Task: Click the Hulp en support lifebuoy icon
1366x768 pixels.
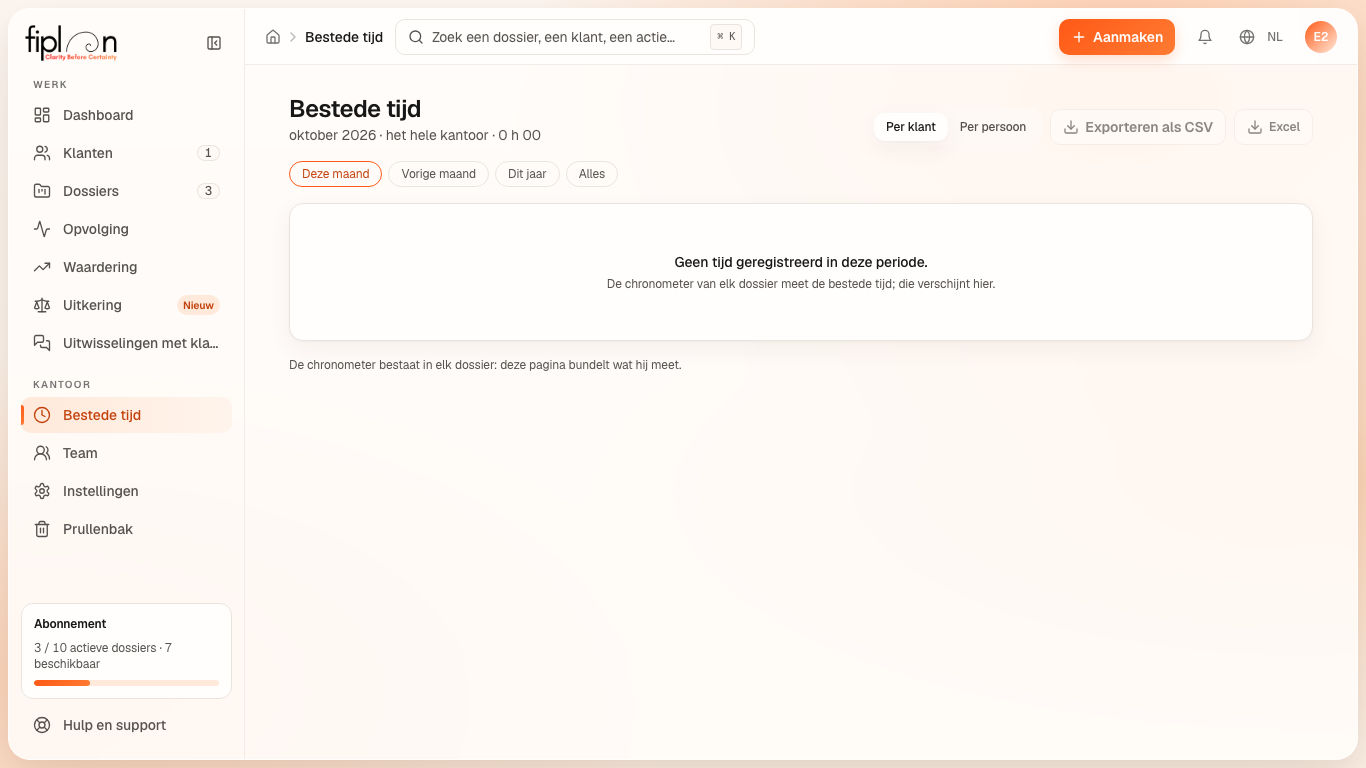Action: coord(42,725)
